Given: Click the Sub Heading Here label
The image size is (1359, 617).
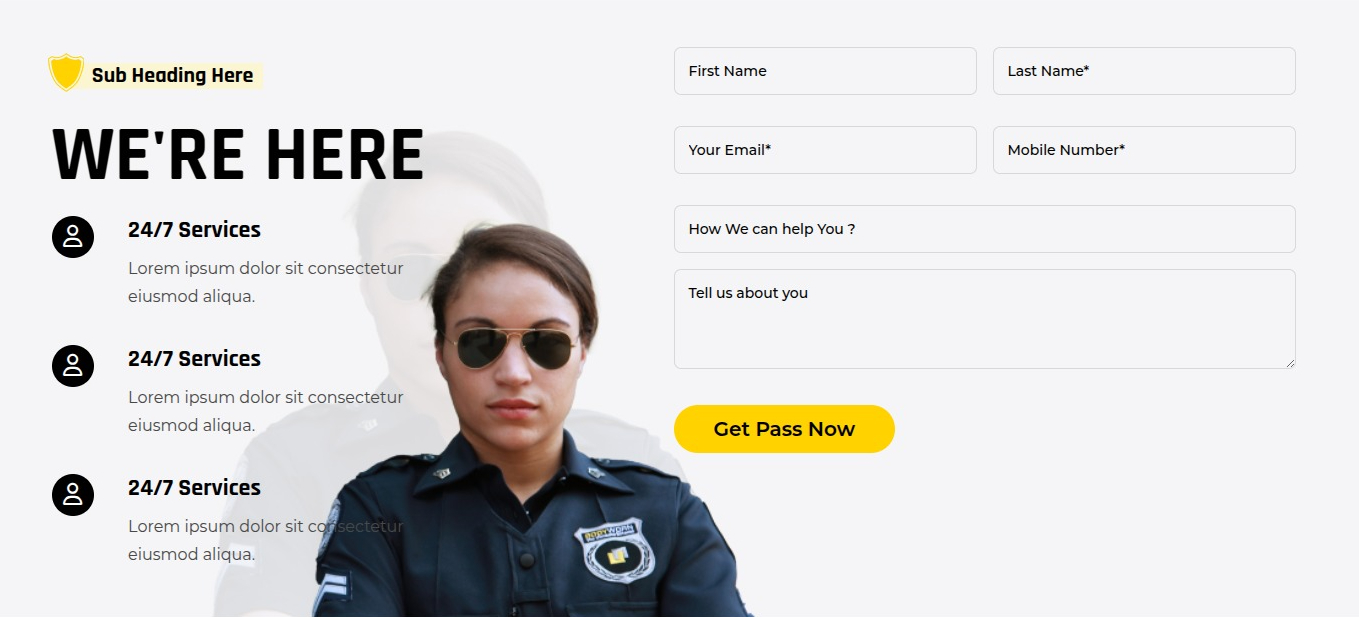Looking at the screenshot, I should point(172,76).
